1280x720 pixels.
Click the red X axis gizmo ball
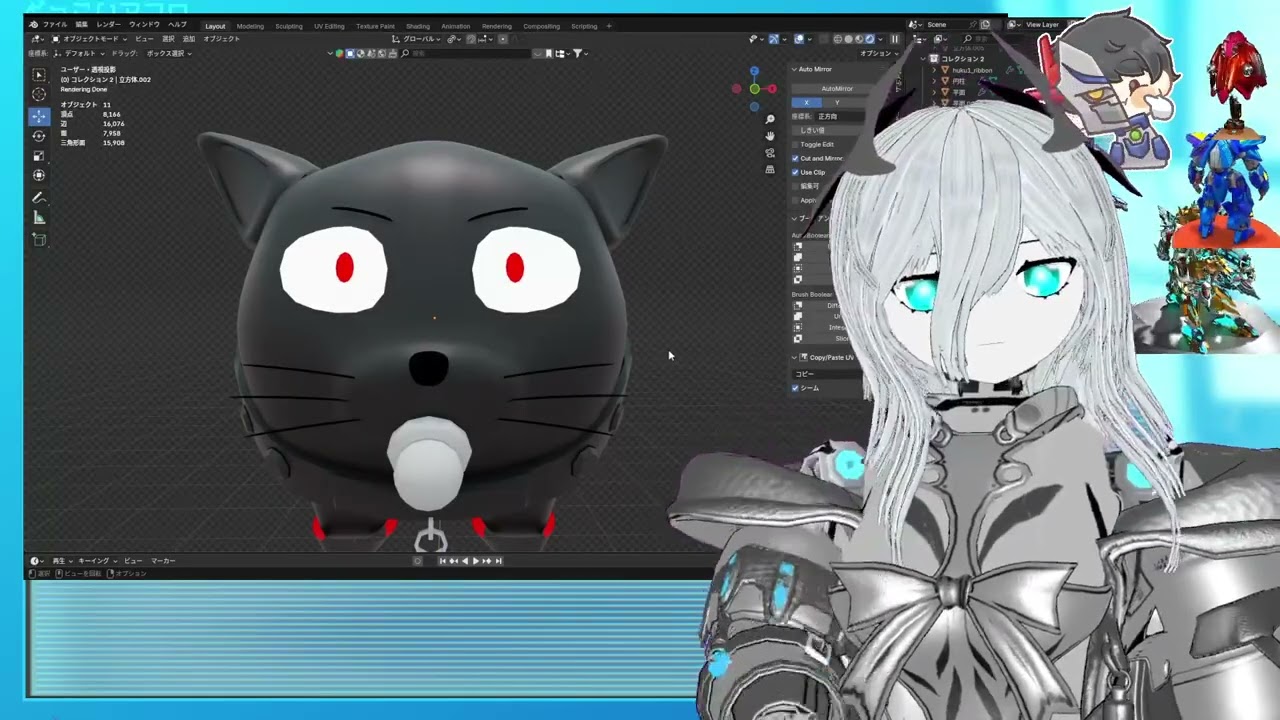[x=771, y=89]
